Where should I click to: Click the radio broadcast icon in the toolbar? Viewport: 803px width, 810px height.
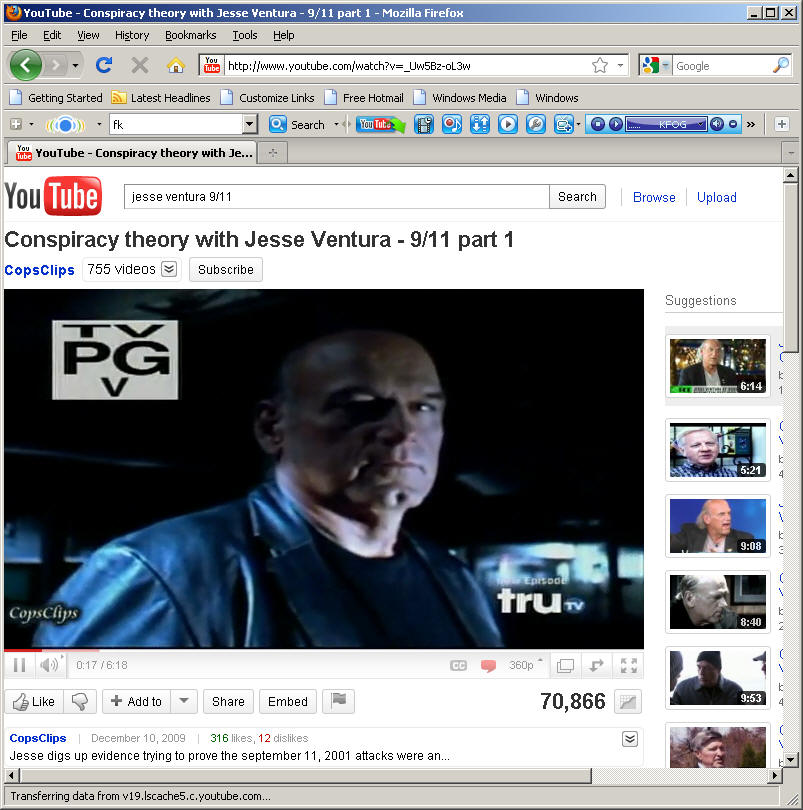point(66,124)
